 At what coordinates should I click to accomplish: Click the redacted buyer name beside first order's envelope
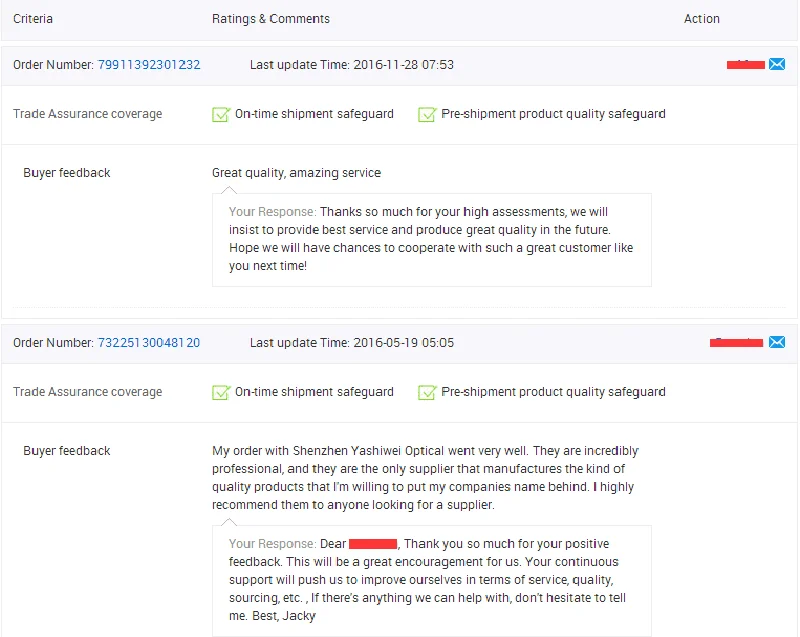pyautogui.click(x=746, y=65)
